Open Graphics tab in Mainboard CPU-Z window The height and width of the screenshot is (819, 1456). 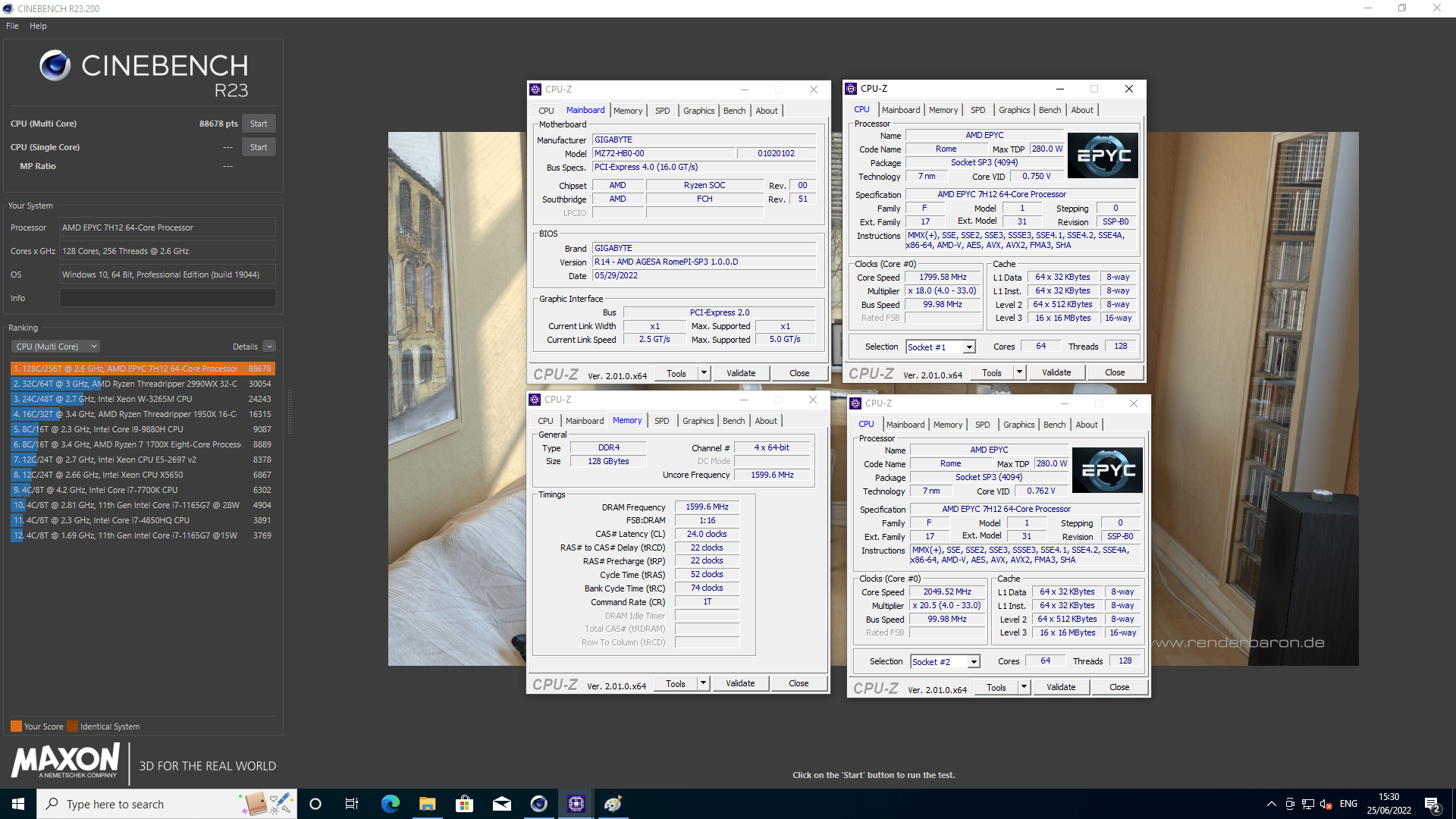tap(698, 111)
